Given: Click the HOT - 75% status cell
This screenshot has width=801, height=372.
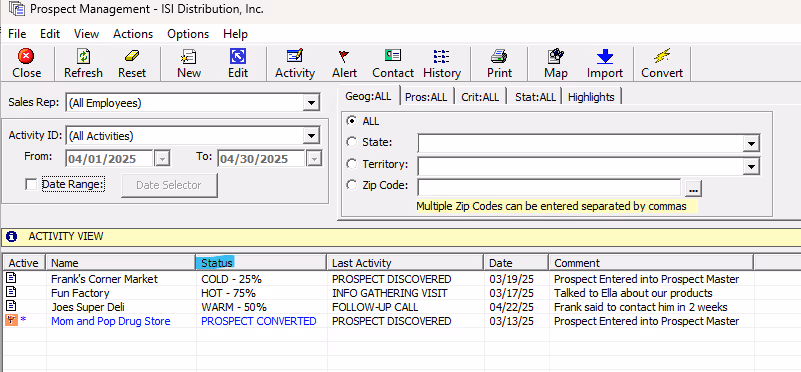Looking at the screenshot, I should coord(228,293).
